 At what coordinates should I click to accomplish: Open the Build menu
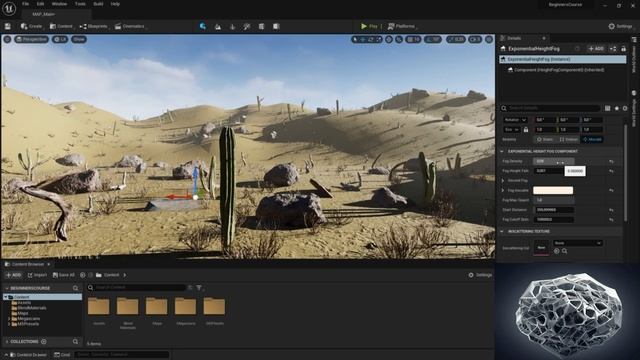click(98, 4)
